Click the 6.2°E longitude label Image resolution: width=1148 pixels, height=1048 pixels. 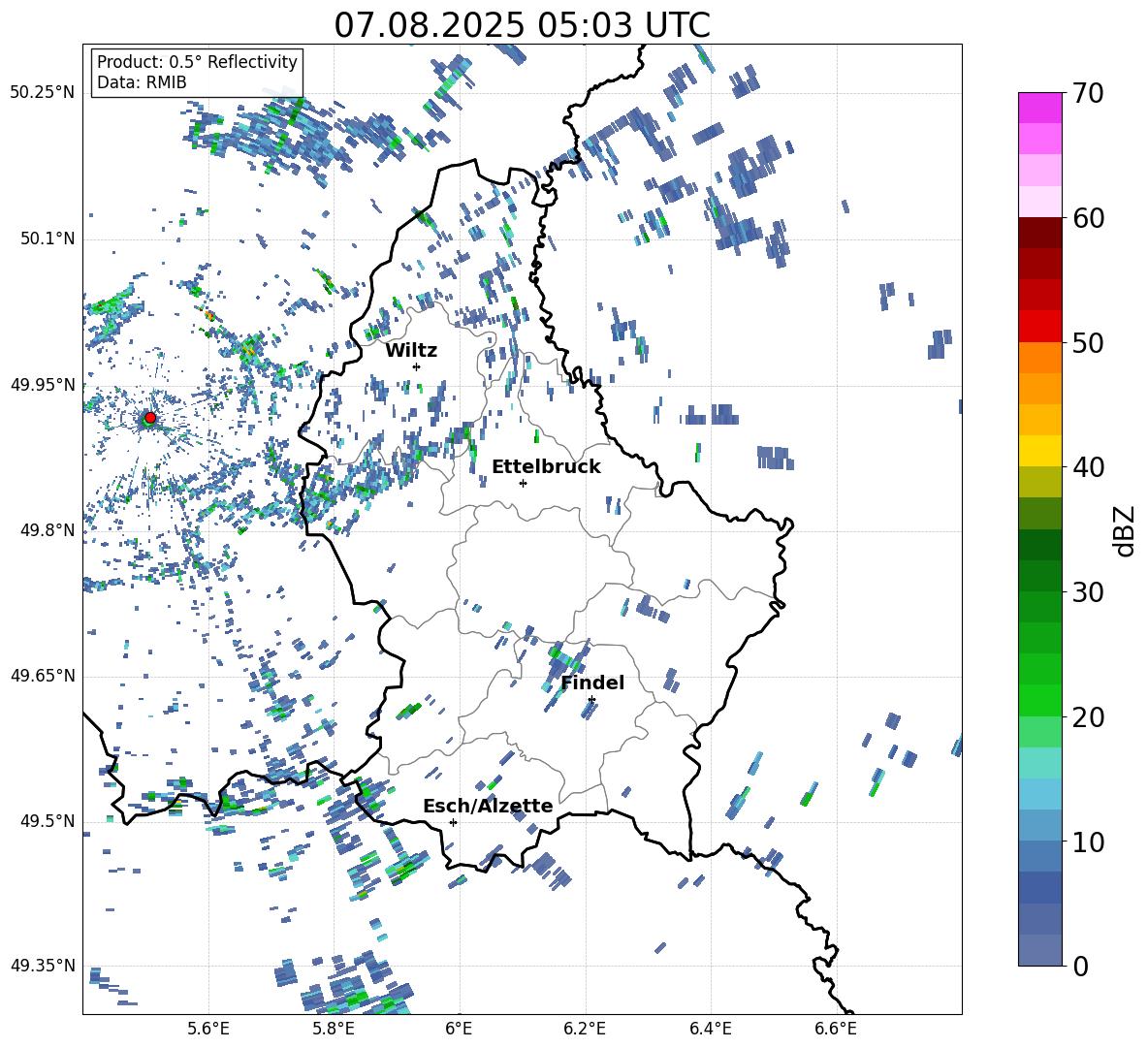[x=585, y=1029]
